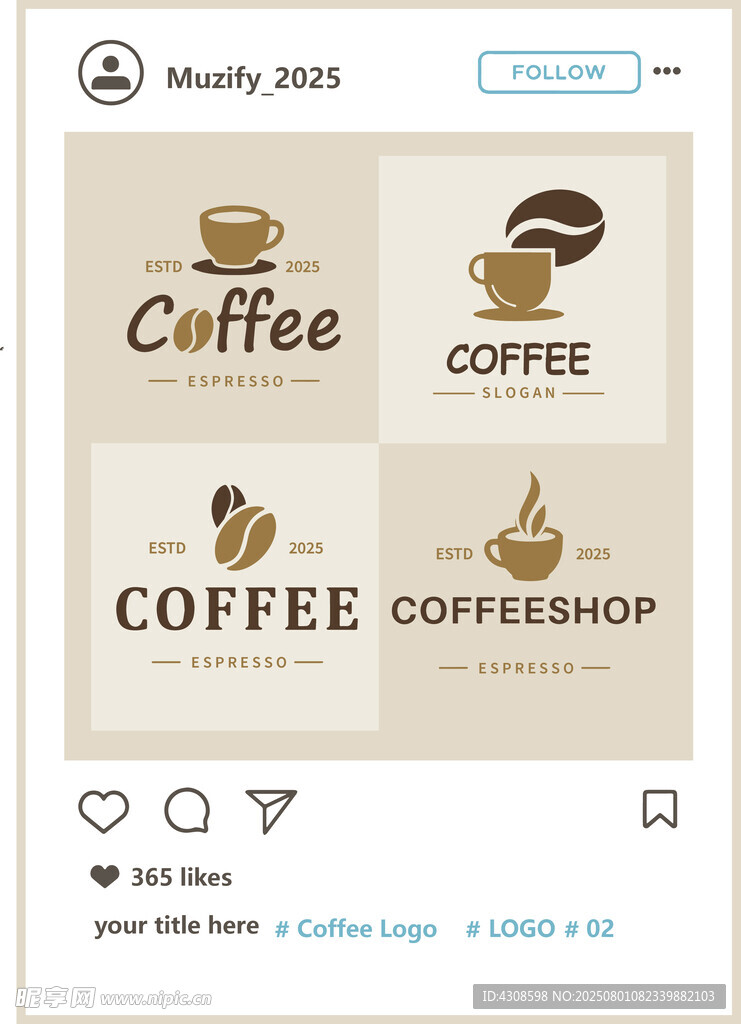Select the COFFEESHOP logo tile

tap(522, 586)
